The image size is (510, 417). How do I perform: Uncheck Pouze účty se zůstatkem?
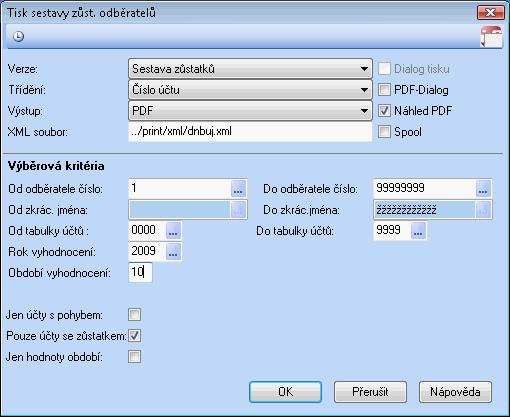tap(135, 336)
